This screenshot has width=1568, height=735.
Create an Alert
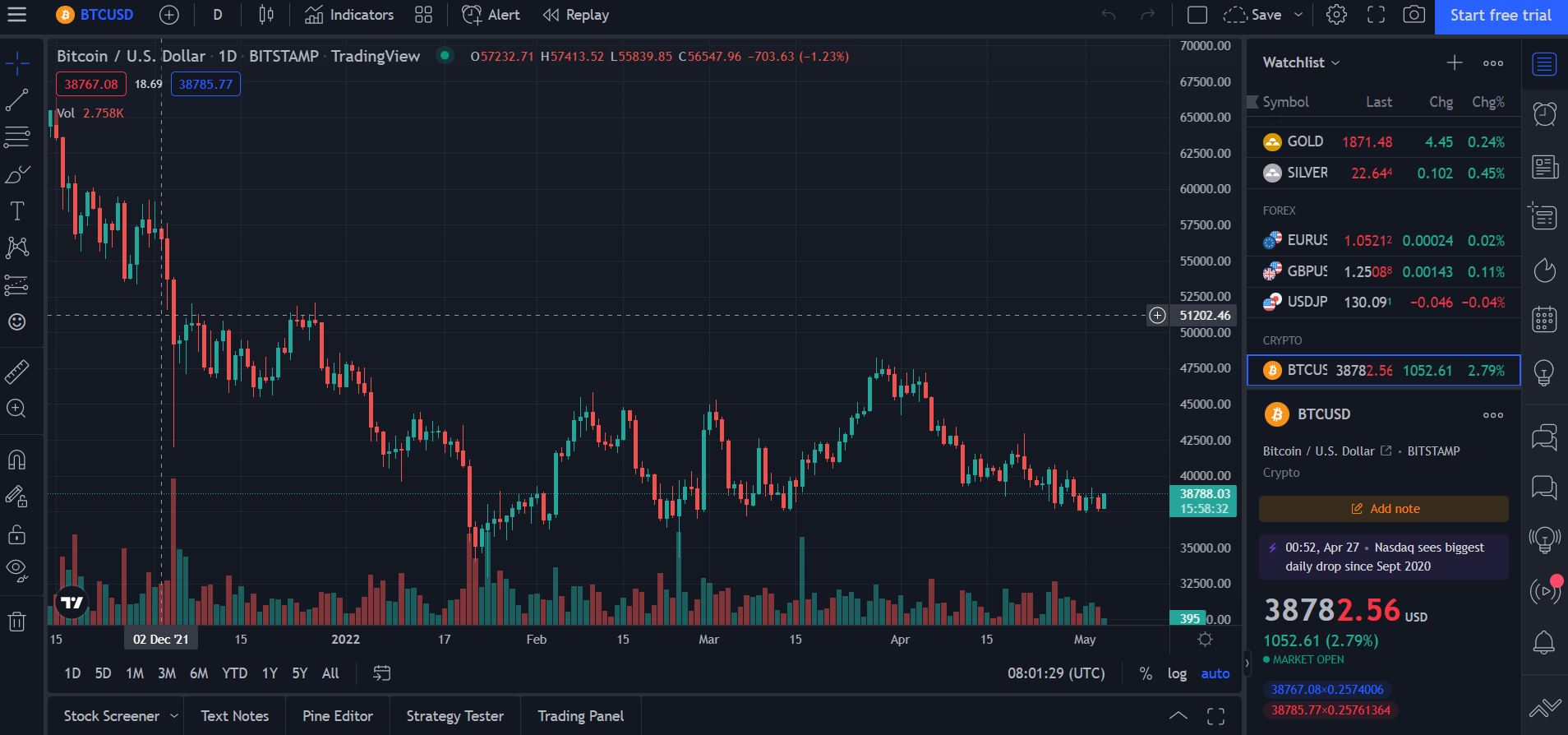pos(491,15)
